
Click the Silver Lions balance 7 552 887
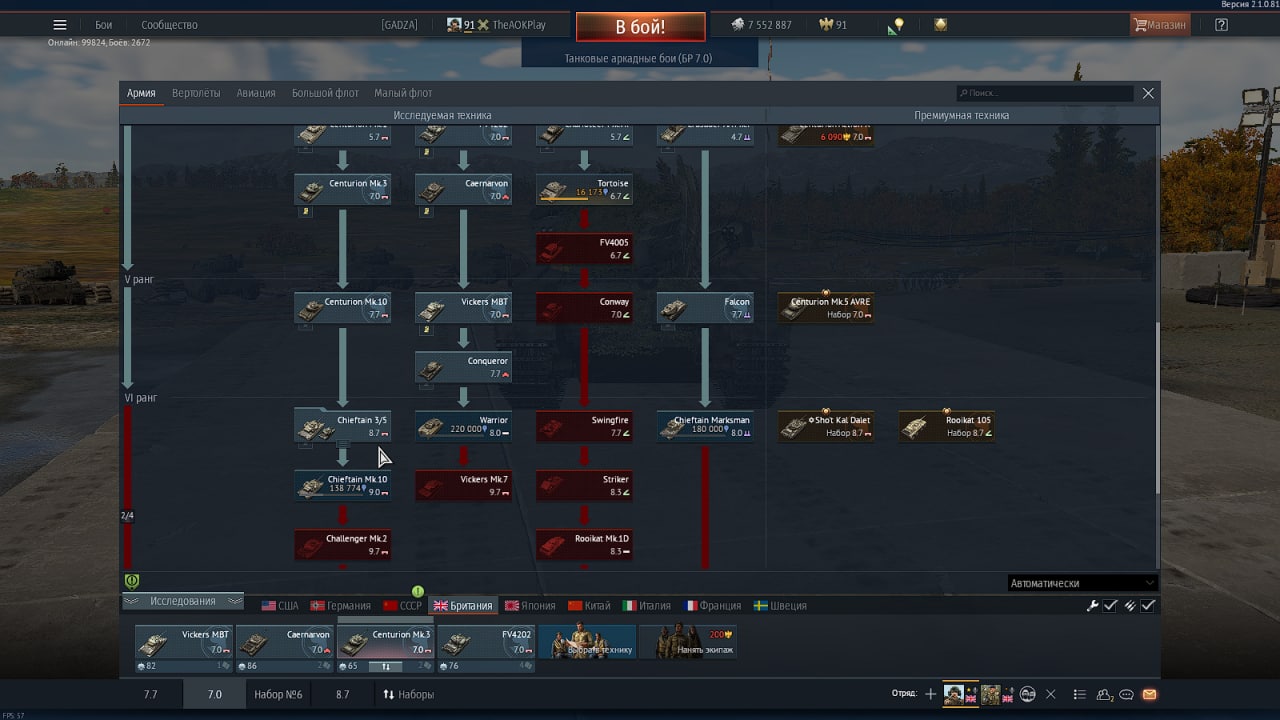[761, 25]
